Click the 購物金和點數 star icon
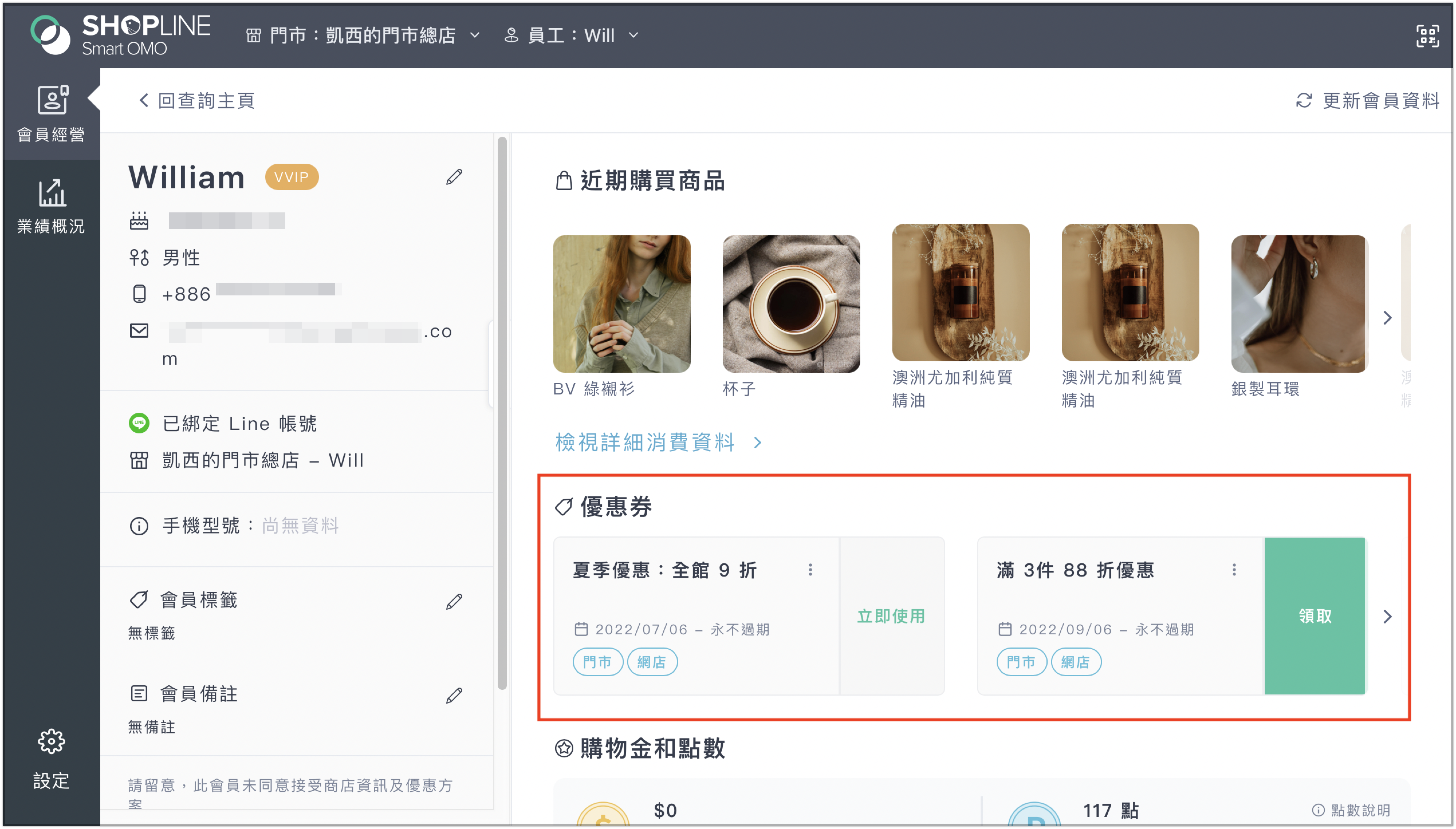The image size is (1456, 829). (563, 748)
